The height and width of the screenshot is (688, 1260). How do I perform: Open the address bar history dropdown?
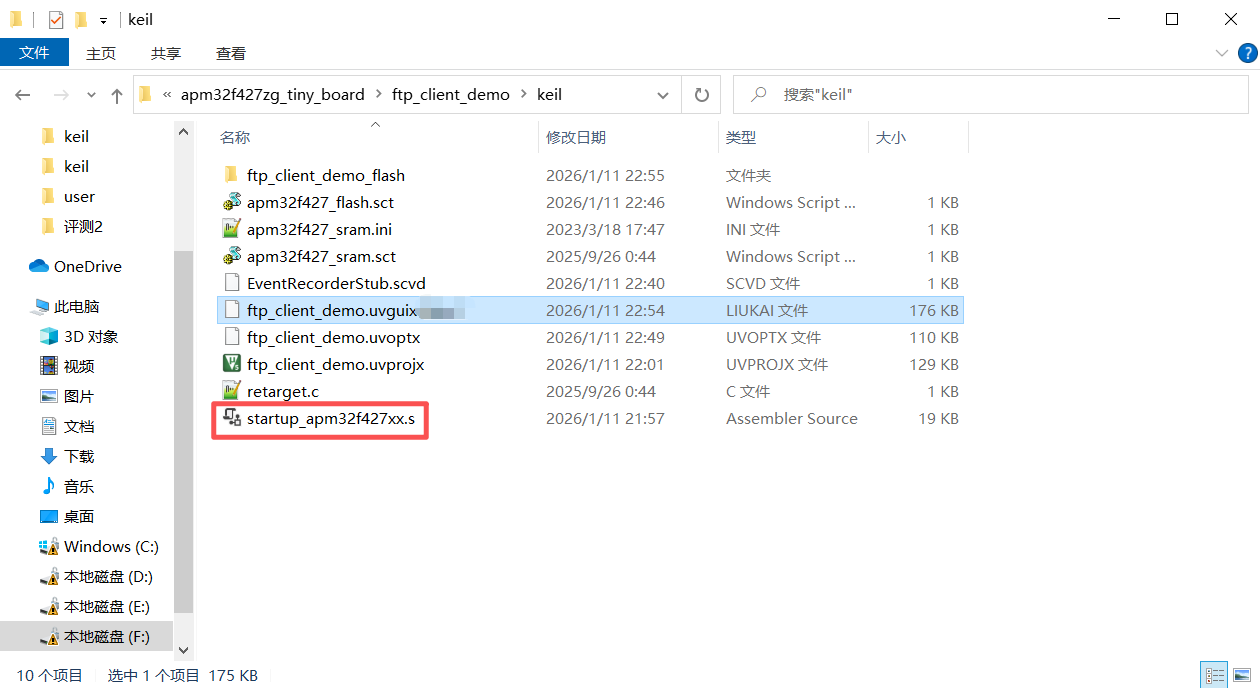(x=662, y=95)
